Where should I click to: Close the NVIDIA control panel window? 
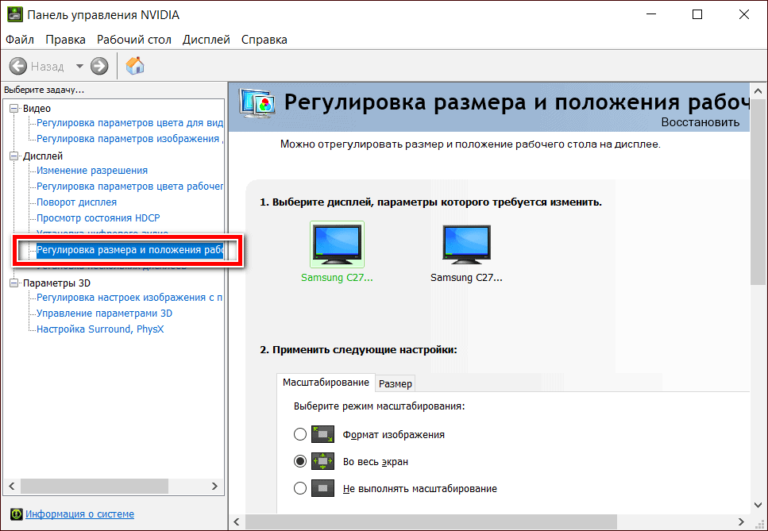(744, 15)
